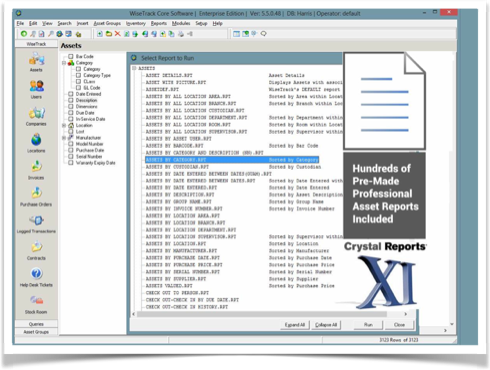Image resolution: width=490 pixels, height=370 pixels.
Task: Select CHECK OUT TO PERSON.RPT report
Action: coord(177,293)
